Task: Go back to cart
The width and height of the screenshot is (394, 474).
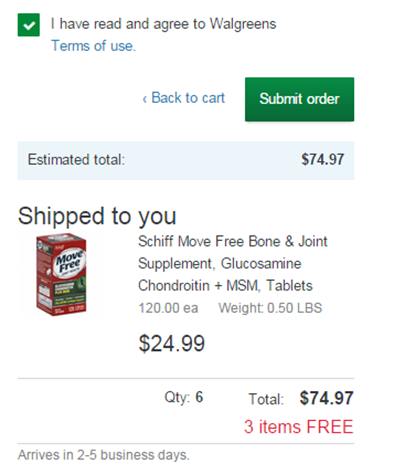Action: coord(184,98)
